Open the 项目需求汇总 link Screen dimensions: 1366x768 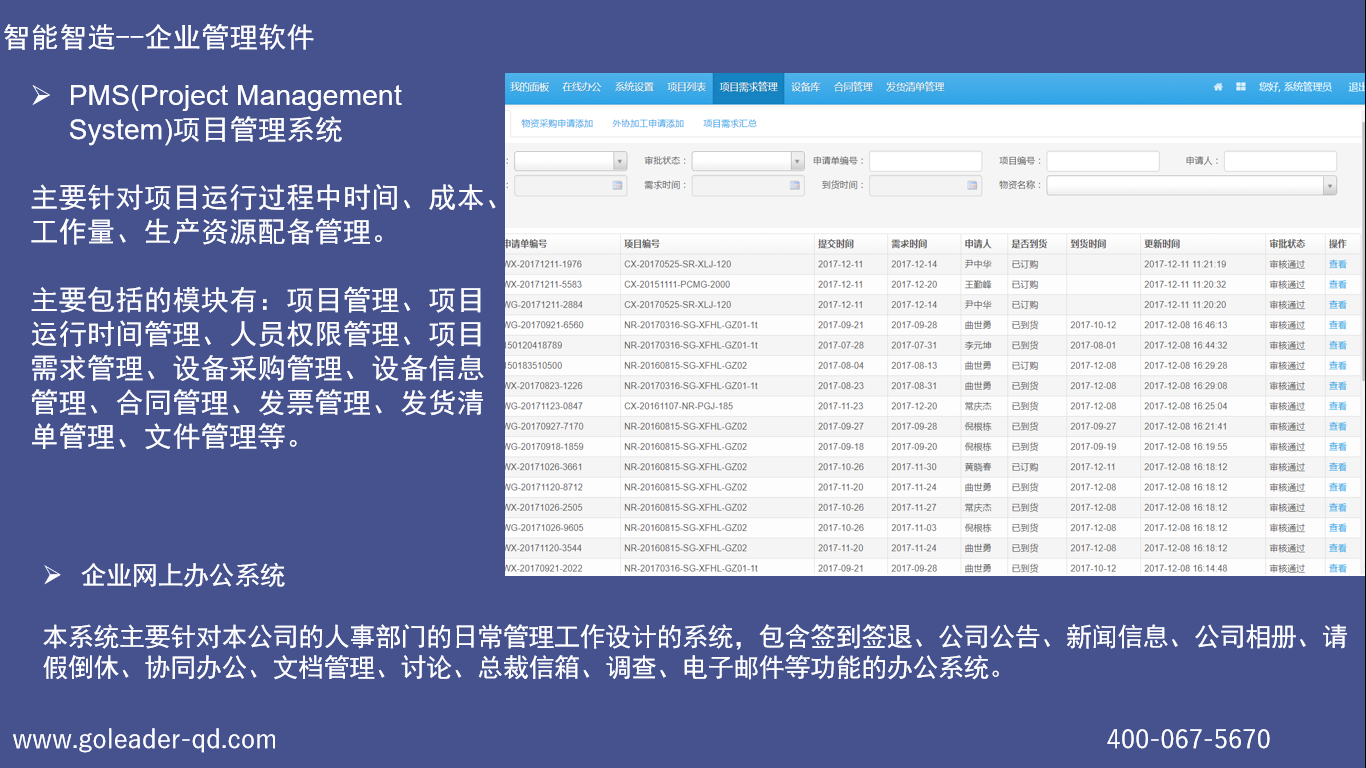[x=730, y=124]
